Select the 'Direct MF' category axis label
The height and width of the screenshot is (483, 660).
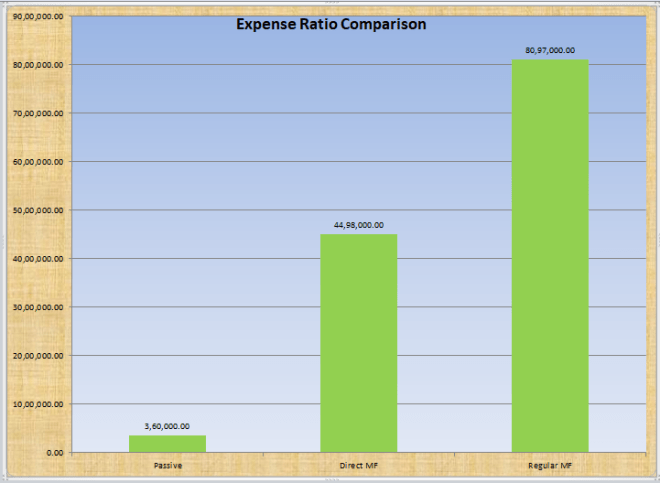pos(358,465)
